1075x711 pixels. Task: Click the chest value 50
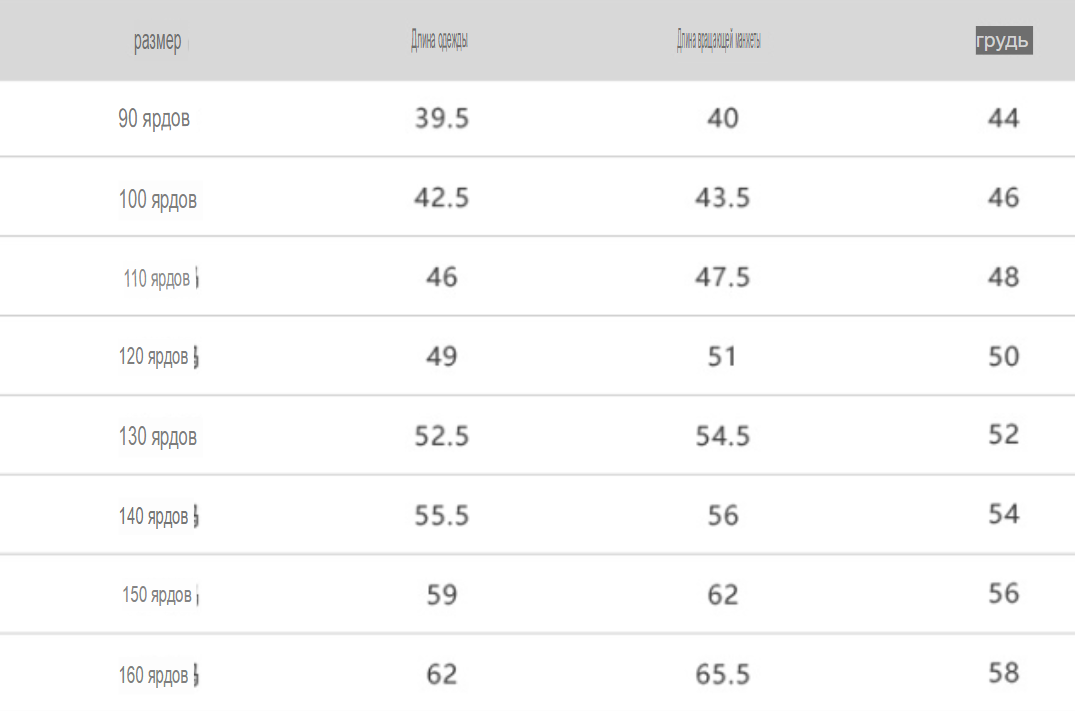tap(1004, 356)
